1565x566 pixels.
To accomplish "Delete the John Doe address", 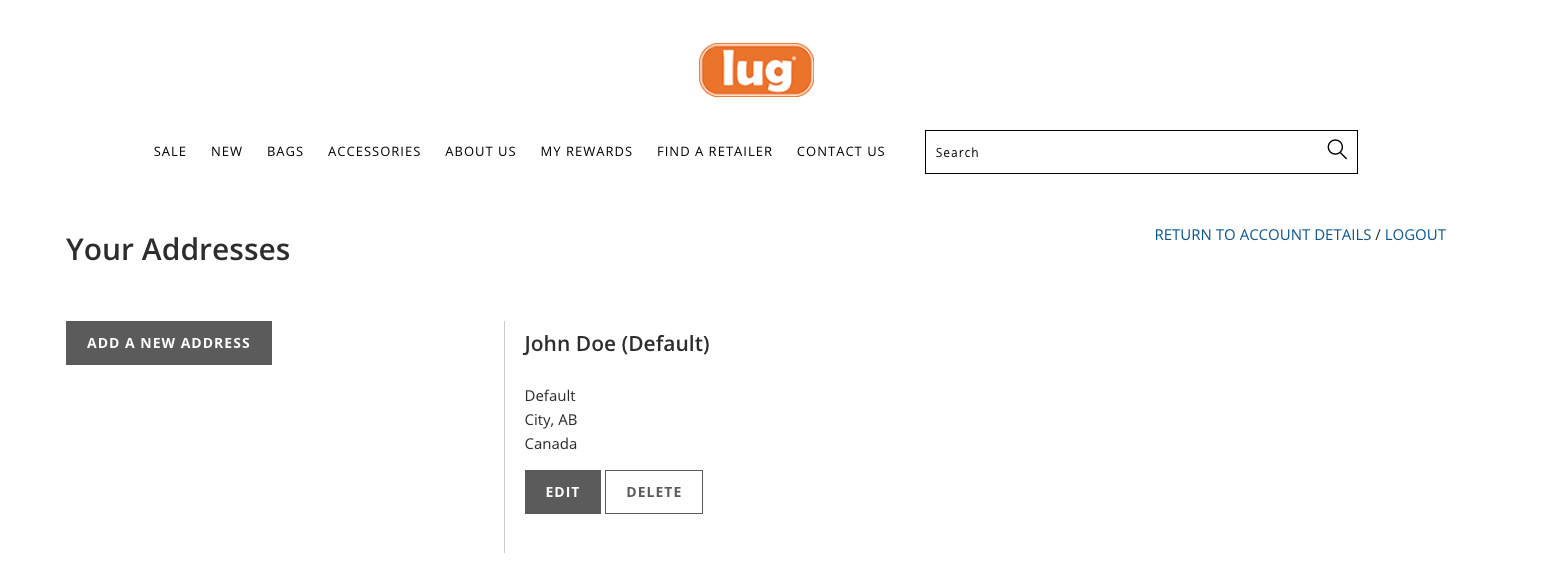I will pos(654,492).
